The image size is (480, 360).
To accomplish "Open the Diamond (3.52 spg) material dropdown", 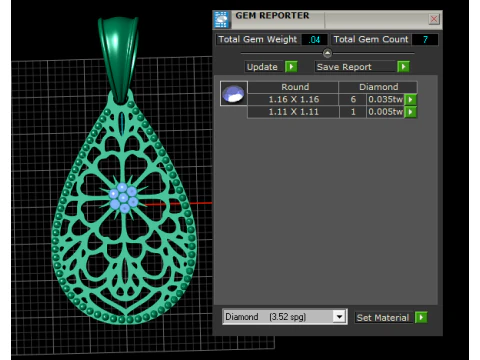I will [339, 317].
